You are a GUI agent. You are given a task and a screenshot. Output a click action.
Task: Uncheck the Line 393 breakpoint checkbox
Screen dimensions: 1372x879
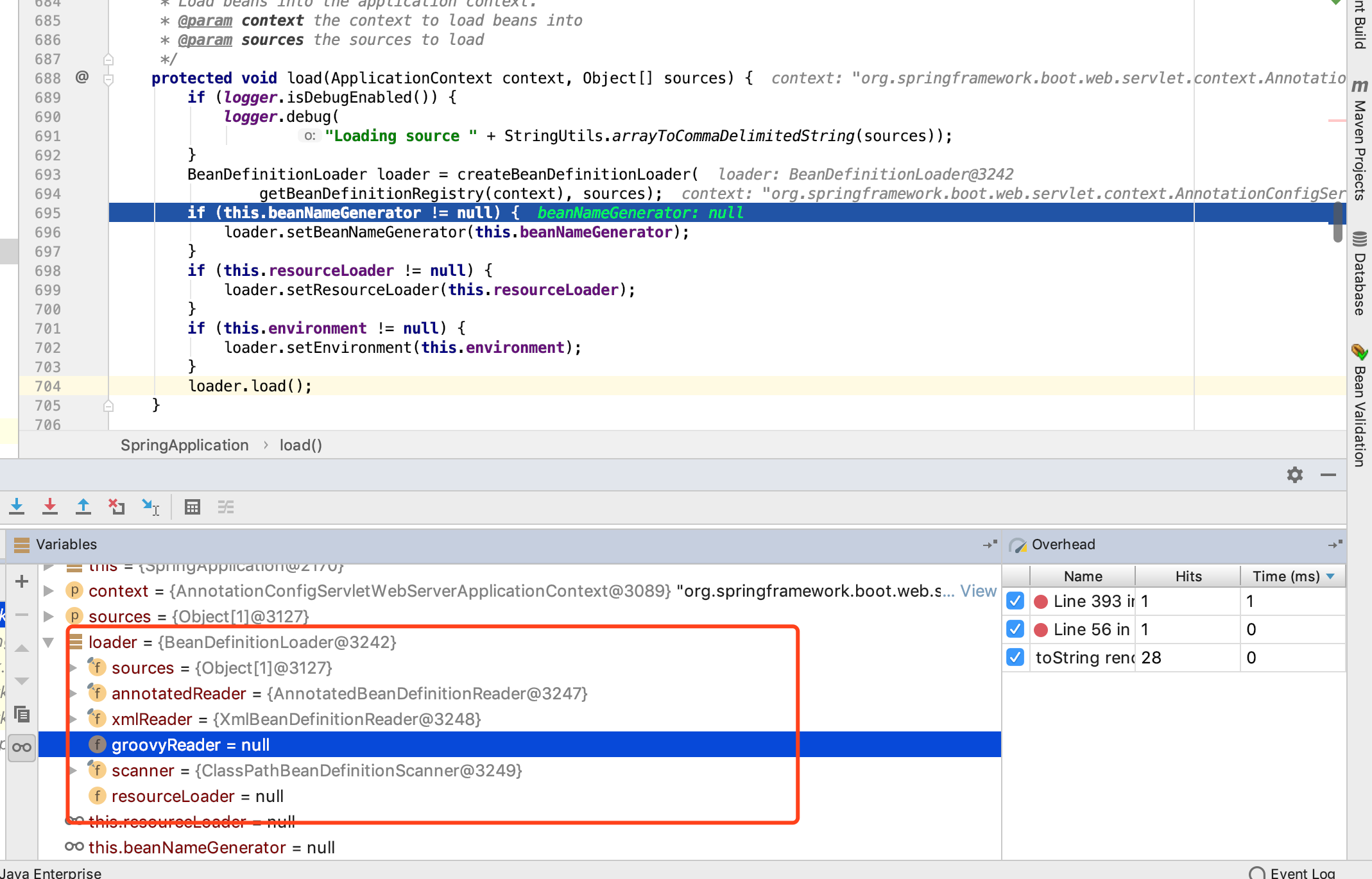pyautogui.click(x=1015, y=601)
